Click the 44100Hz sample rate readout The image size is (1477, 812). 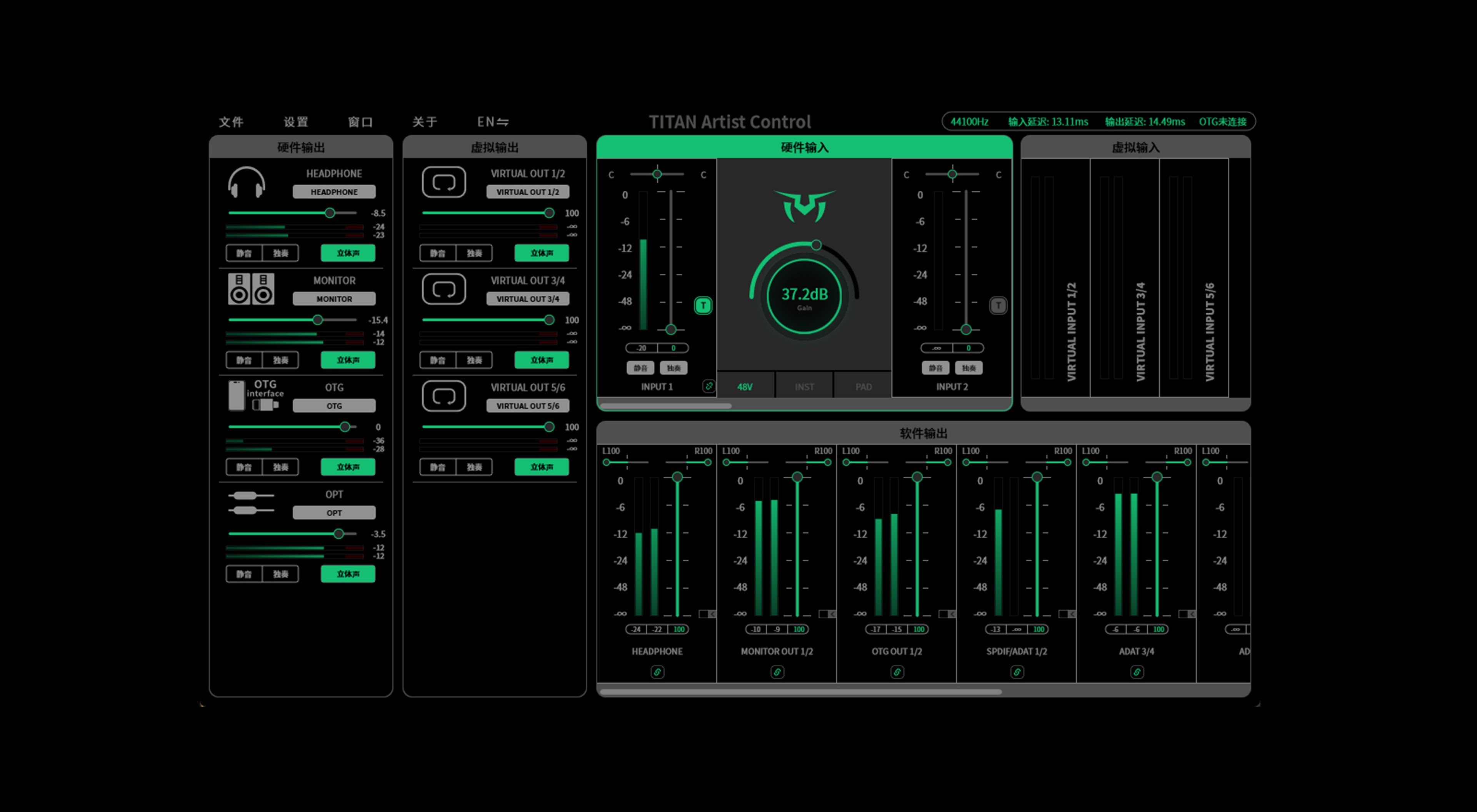coord(969,121)
